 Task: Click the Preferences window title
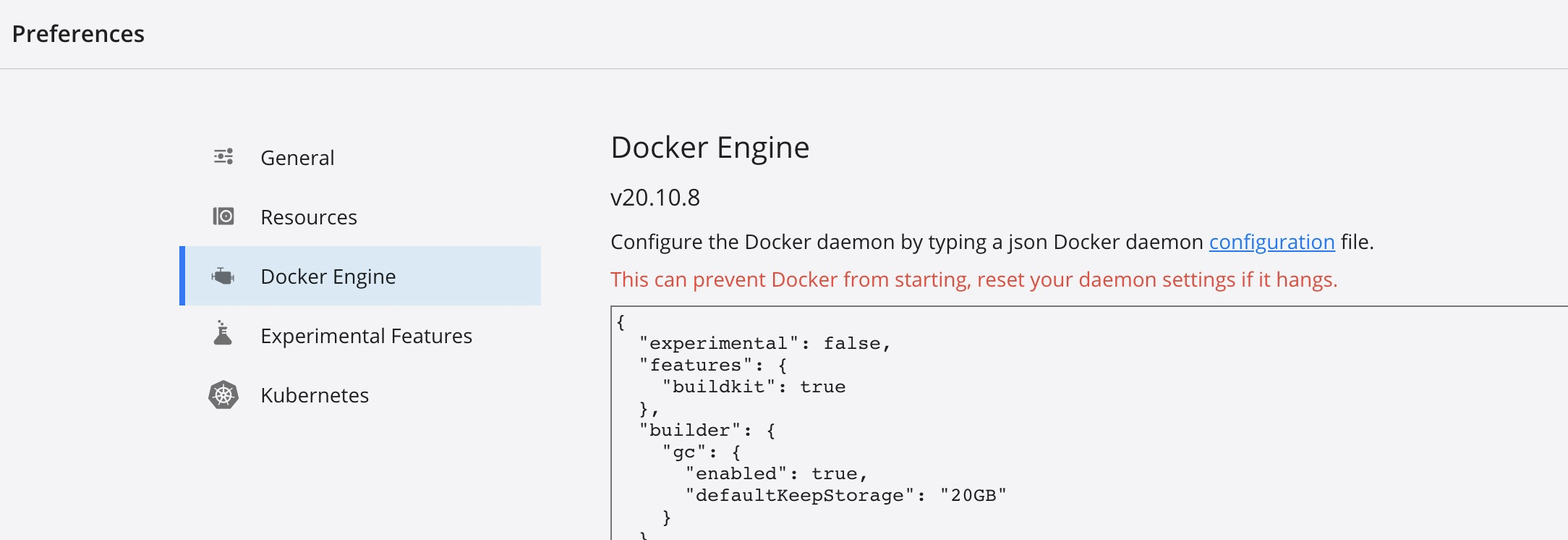pyautogui.click(x=78, y=34)
